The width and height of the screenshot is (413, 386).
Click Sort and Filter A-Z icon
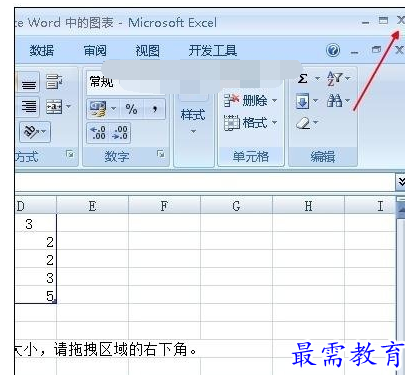pyautogui.click(x=334, y=79)
